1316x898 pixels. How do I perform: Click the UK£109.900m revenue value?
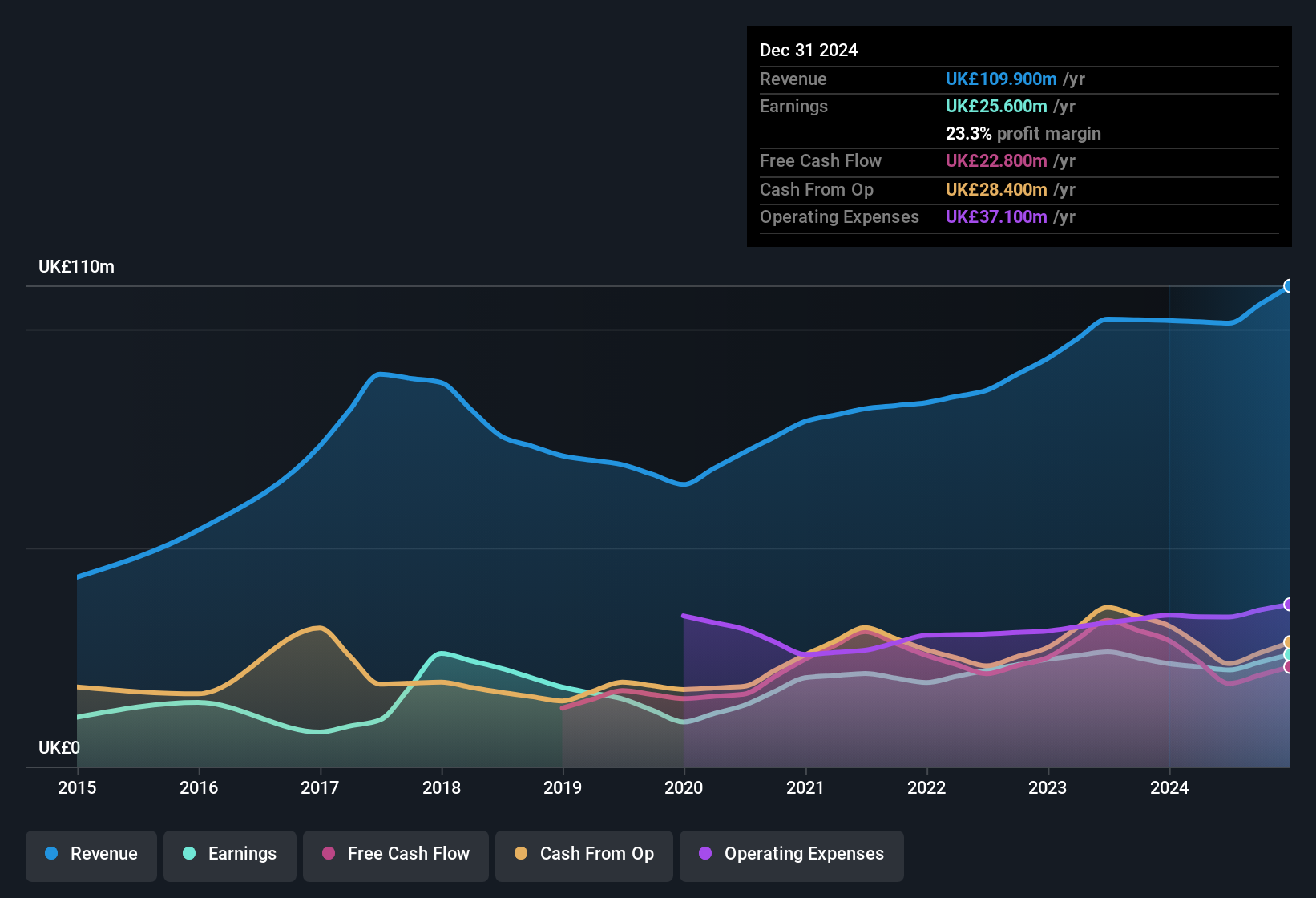coord(1001,79)
